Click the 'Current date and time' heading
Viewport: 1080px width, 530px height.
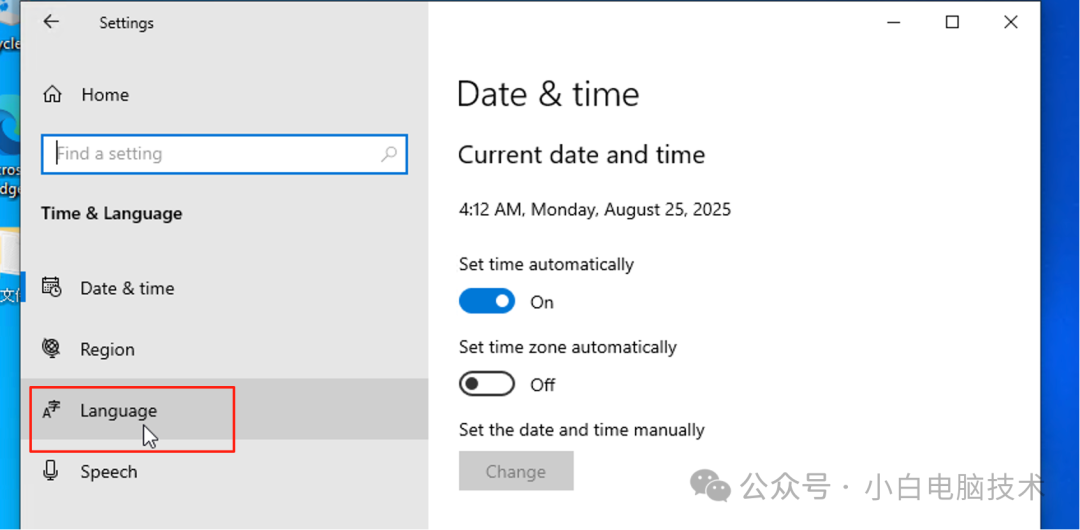582,154
